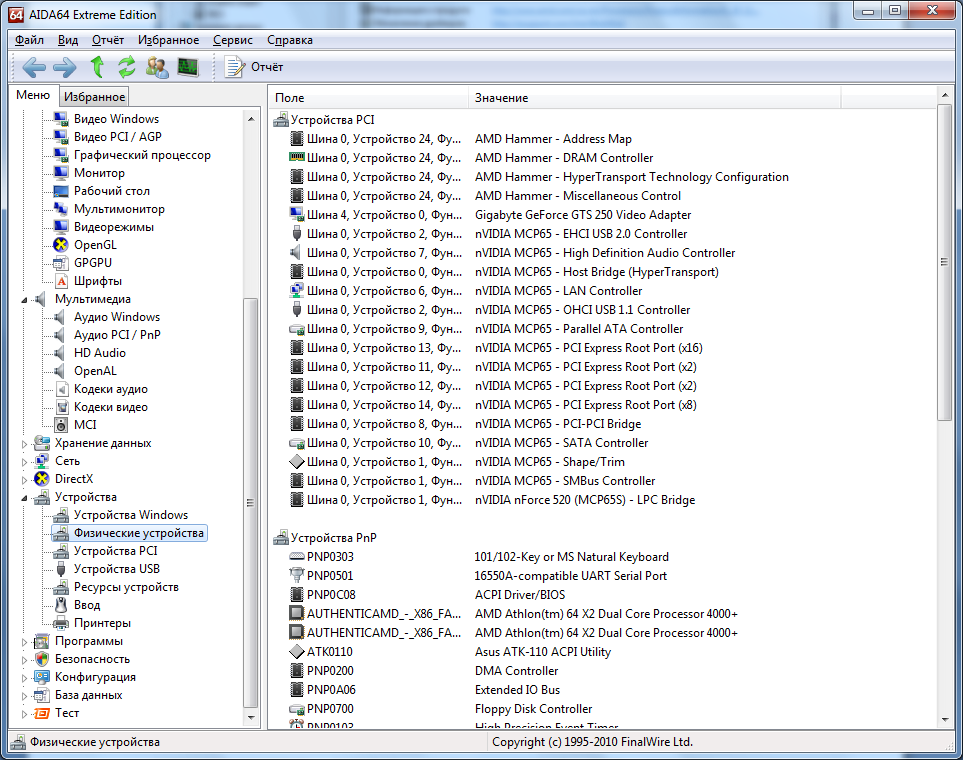Viewport: 963px width, 760px height.
Task: Select Устройства Windows in the tree
Action: tap(131, 515)
